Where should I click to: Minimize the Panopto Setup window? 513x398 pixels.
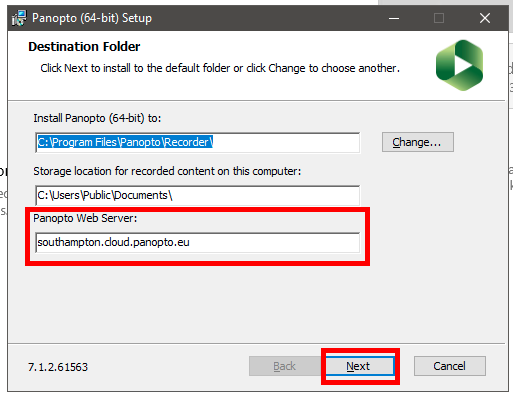(x=394, y=18)
